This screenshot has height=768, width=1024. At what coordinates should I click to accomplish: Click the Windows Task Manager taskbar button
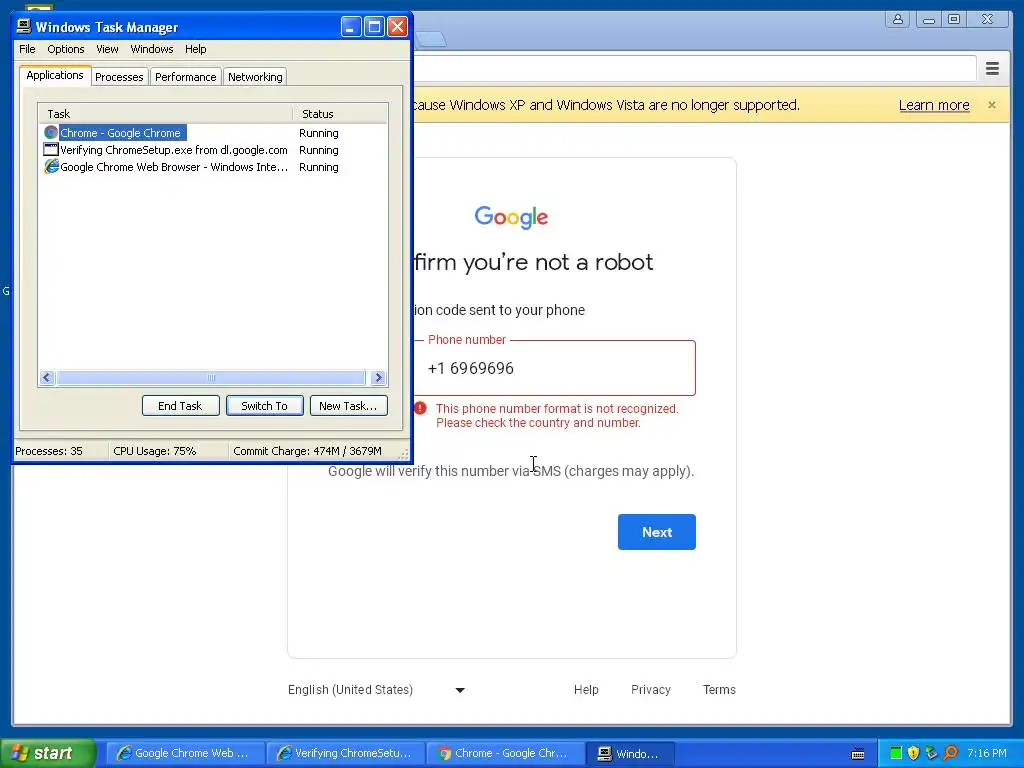click(x=630, y=753)
